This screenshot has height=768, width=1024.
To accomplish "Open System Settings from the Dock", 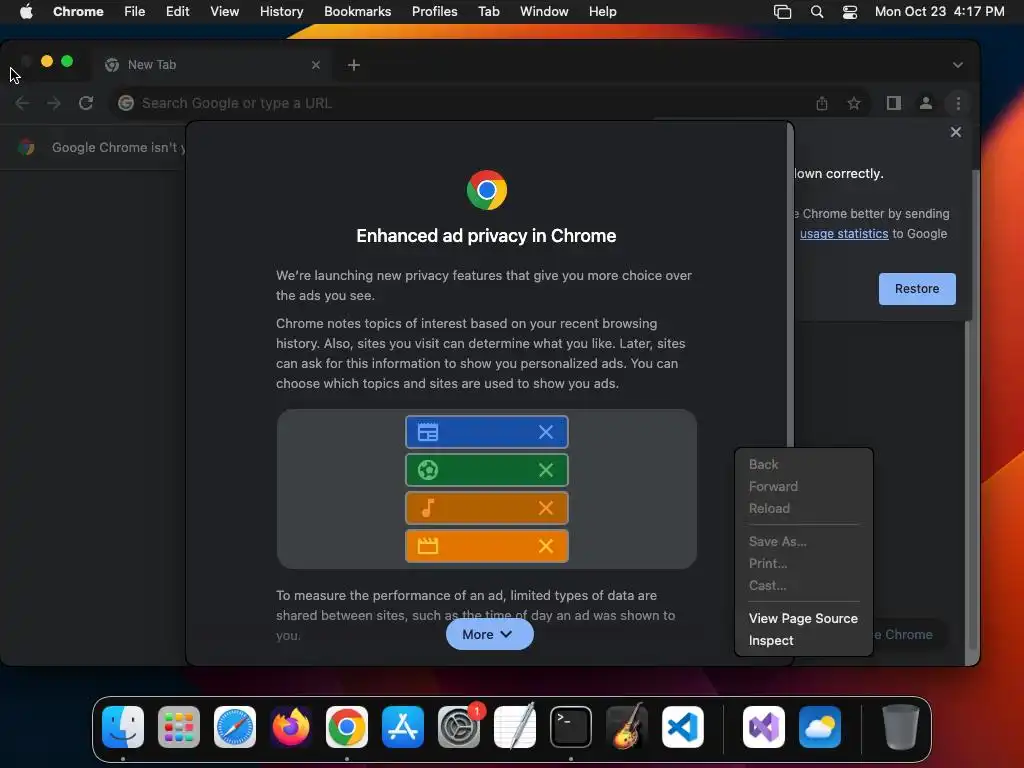I will [x=459, y=727].
